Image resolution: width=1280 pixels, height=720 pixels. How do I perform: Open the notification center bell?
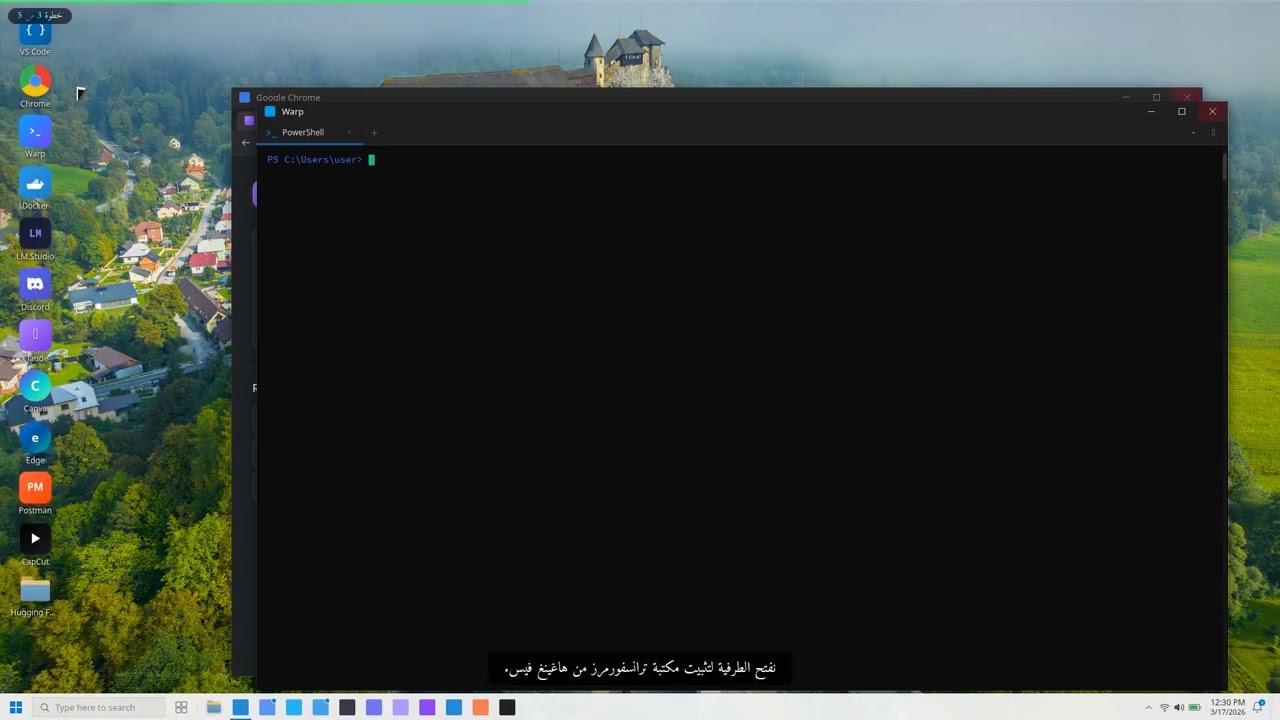pyautogui.click(x=1259, y=707)
